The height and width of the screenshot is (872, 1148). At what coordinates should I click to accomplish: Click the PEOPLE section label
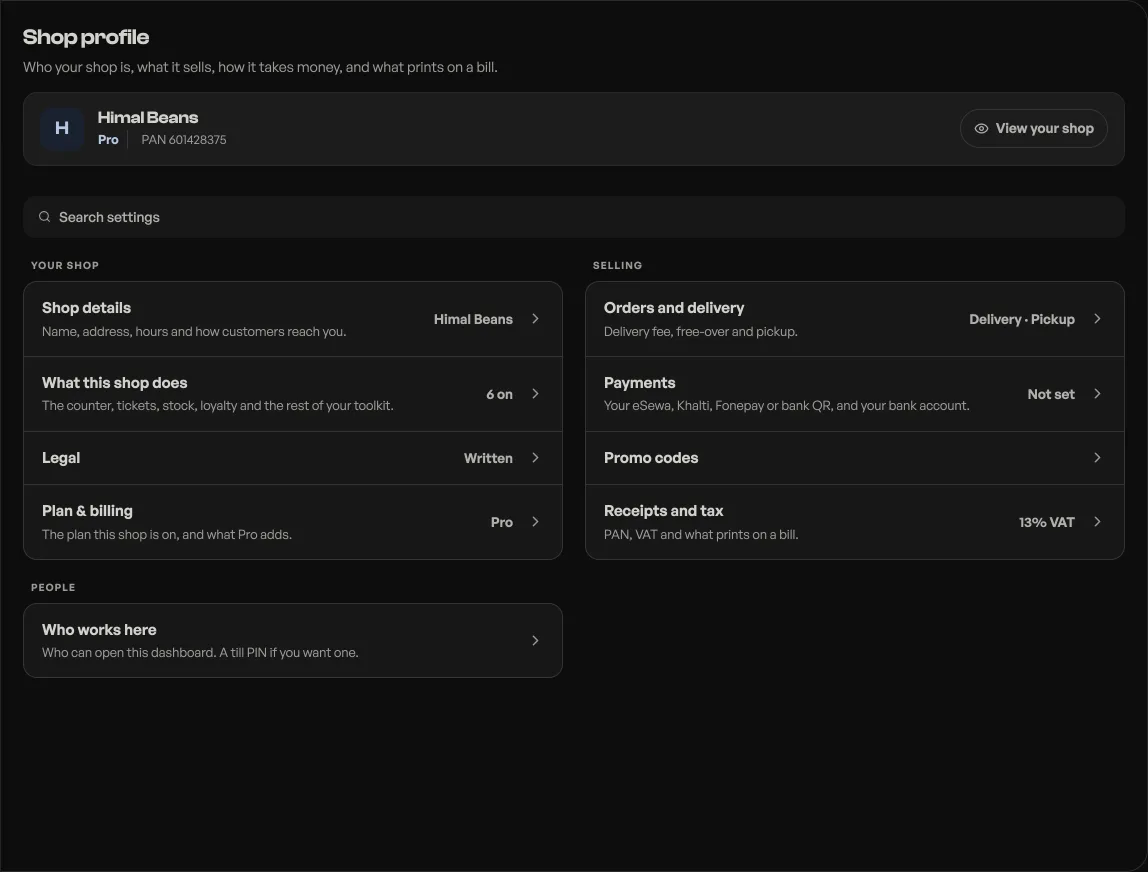pos(53,587)
